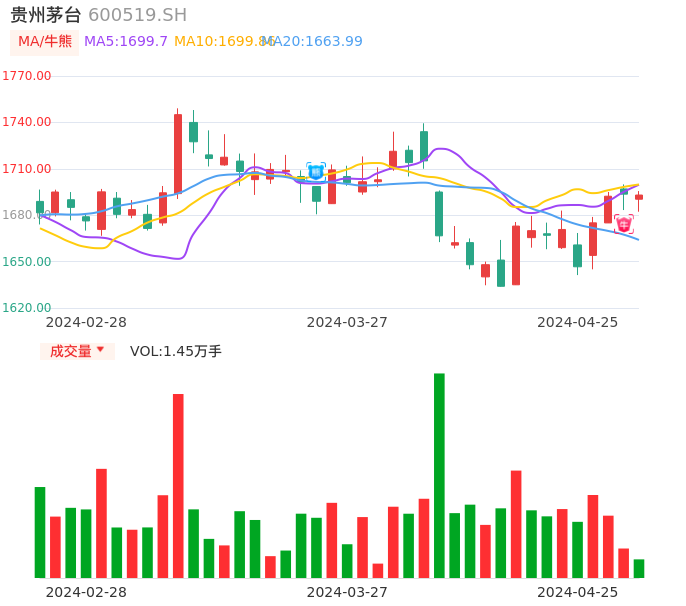Click the red arrow beside 成交量
The width and height of the screenshot is (686, 606).
click(x=100, y=350)
